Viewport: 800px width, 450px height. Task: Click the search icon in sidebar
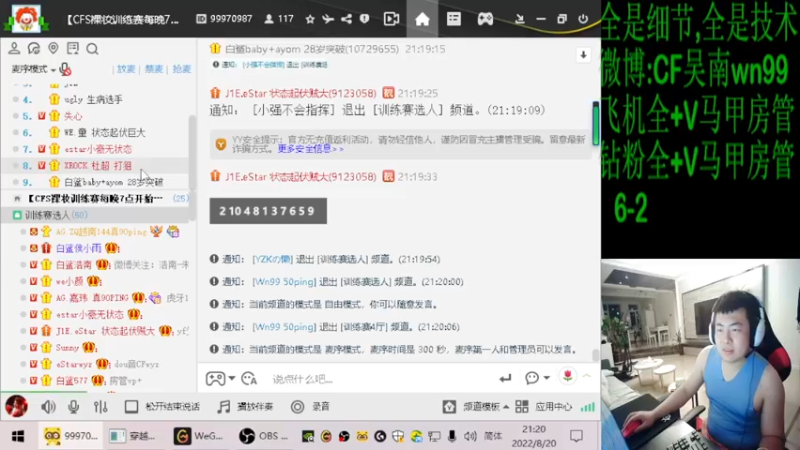coord(92,49)
